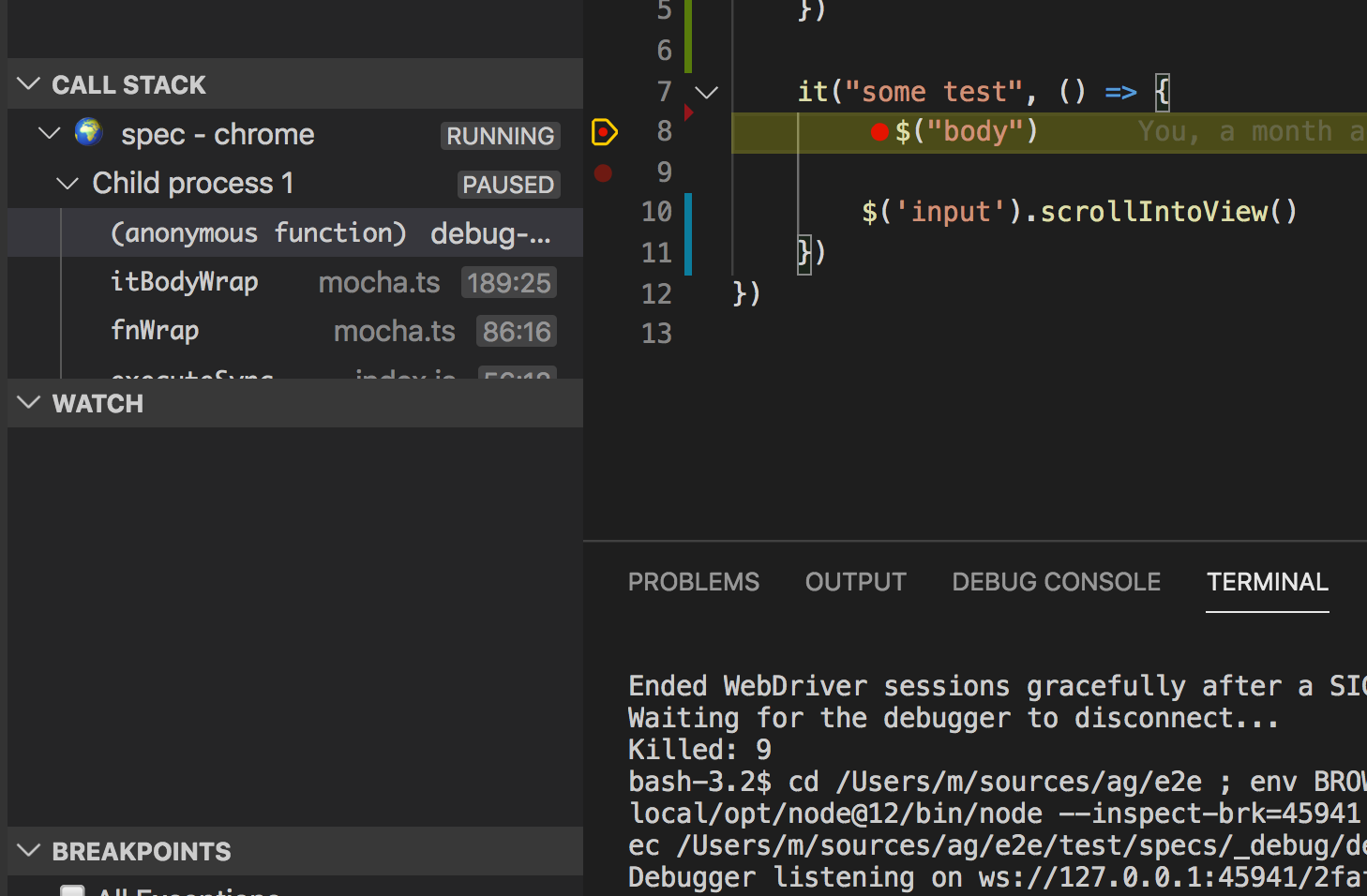The image size is (1367, 896).
Task: Click the 'Killed: 9' terminal line
Action: point(699,750)
